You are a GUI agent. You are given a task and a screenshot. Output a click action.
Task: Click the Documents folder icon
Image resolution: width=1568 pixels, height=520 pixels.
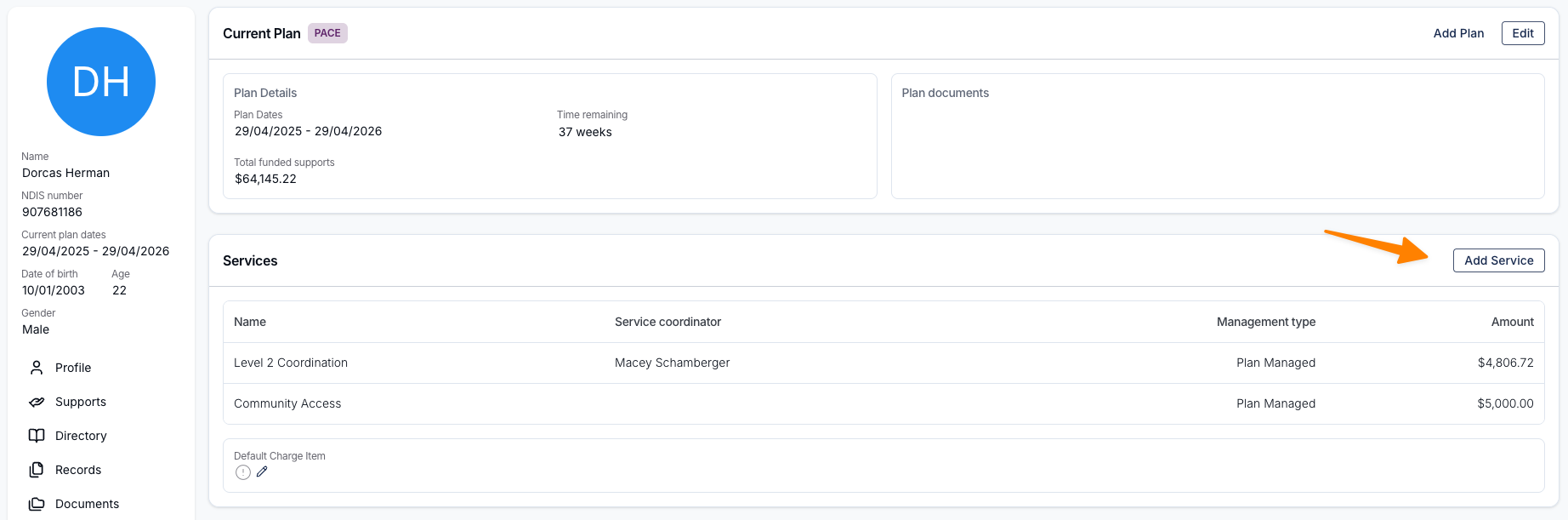click(37, 504)
